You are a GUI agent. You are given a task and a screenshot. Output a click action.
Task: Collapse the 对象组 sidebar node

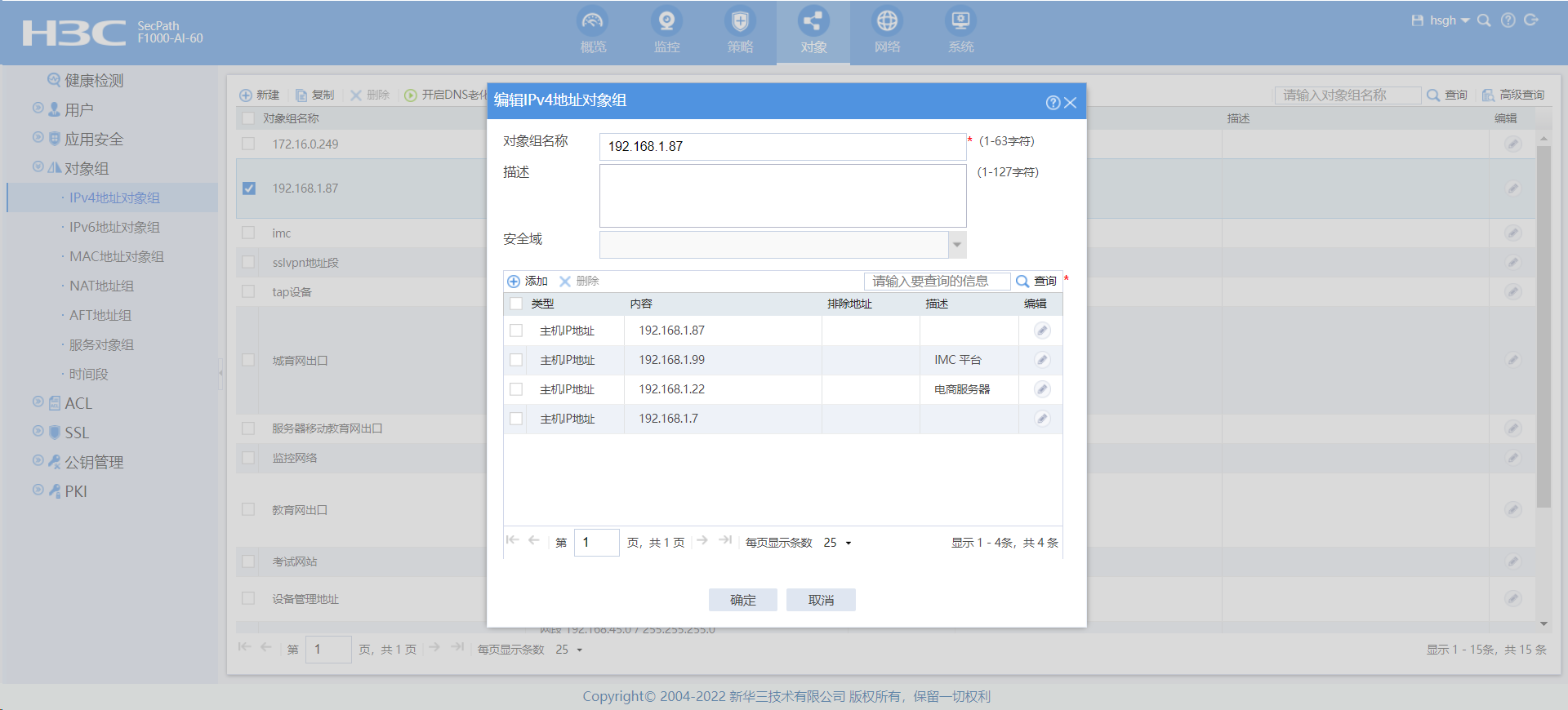(x=38, y=166)
